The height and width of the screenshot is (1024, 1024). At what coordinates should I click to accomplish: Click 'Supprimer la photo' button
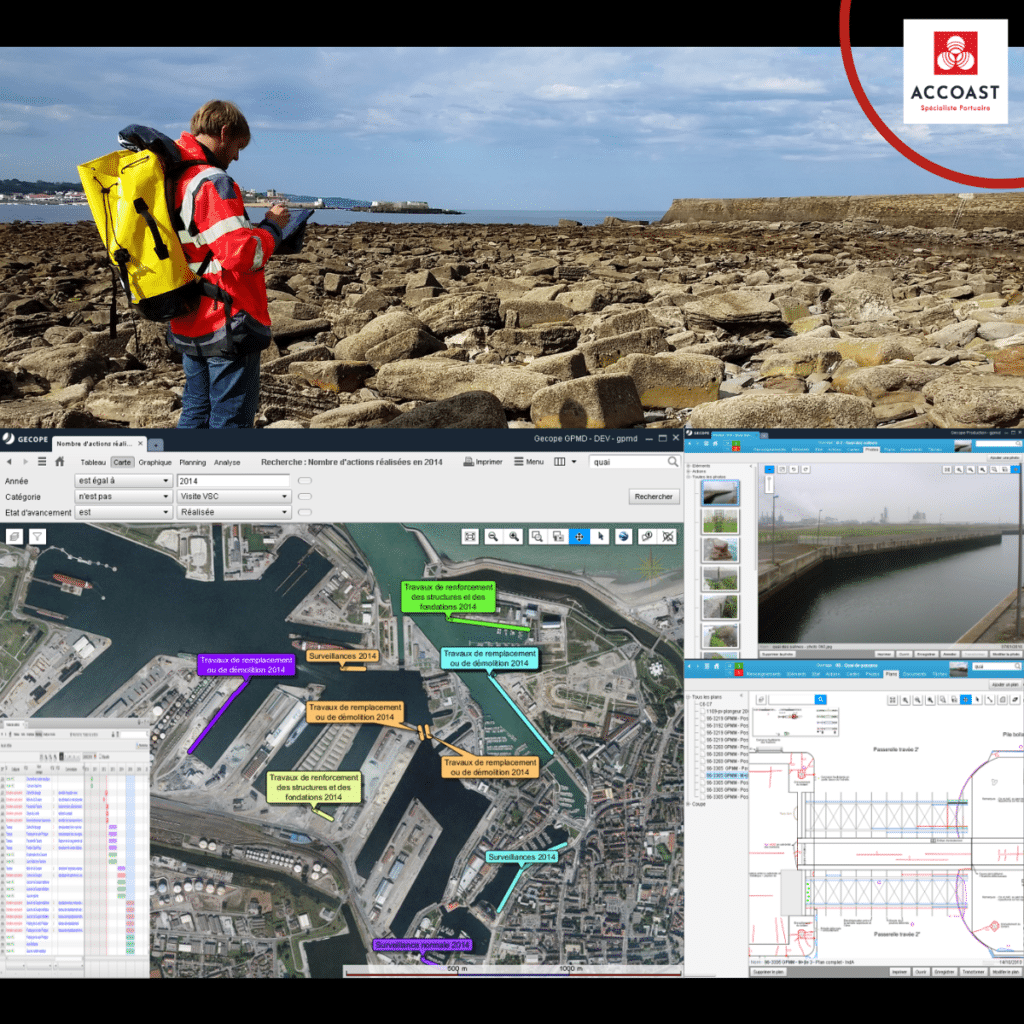pos(778,654)
